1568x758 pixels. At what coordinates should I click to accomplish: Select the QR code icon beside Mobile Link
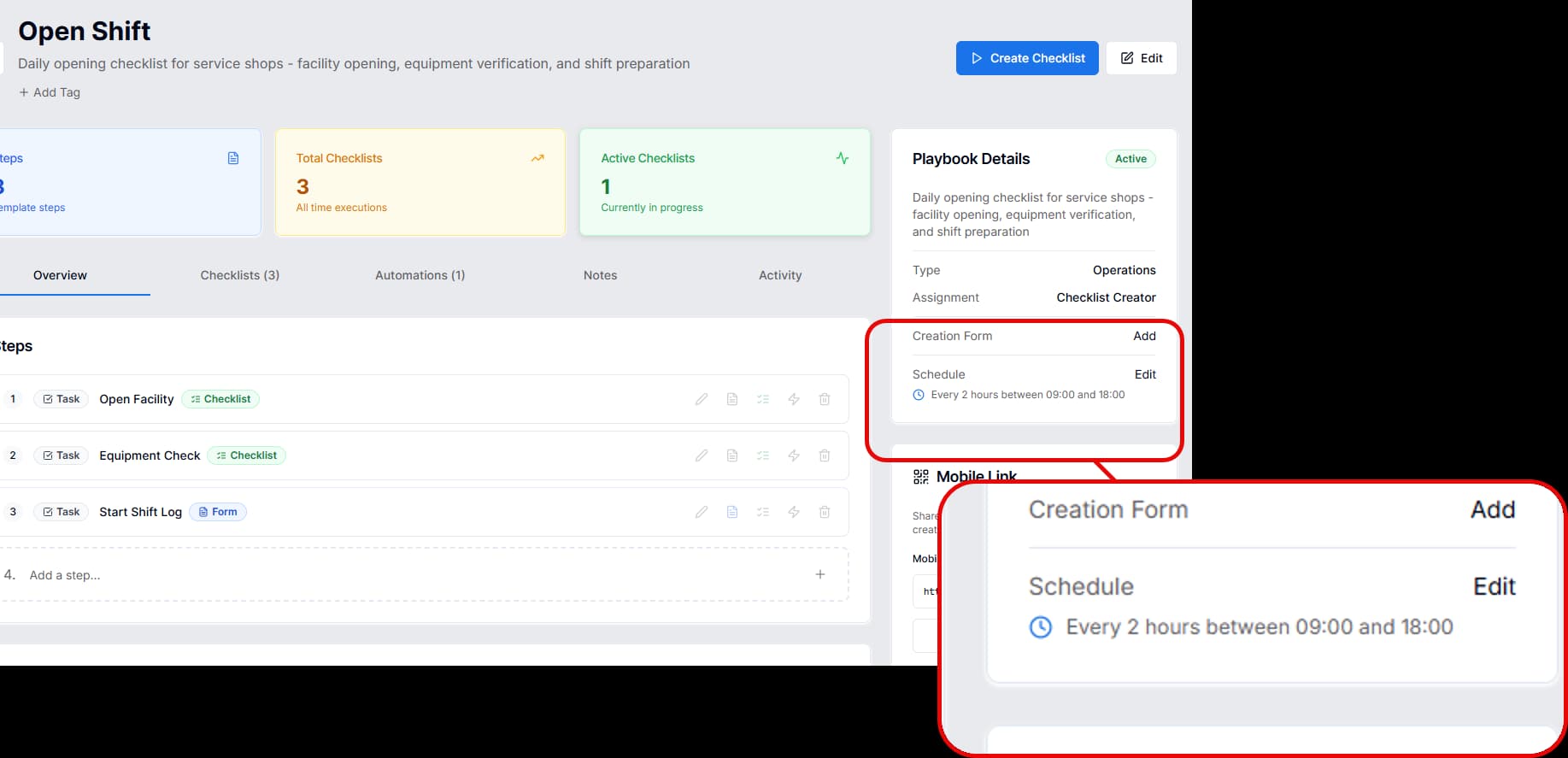[x=920, y=476]
